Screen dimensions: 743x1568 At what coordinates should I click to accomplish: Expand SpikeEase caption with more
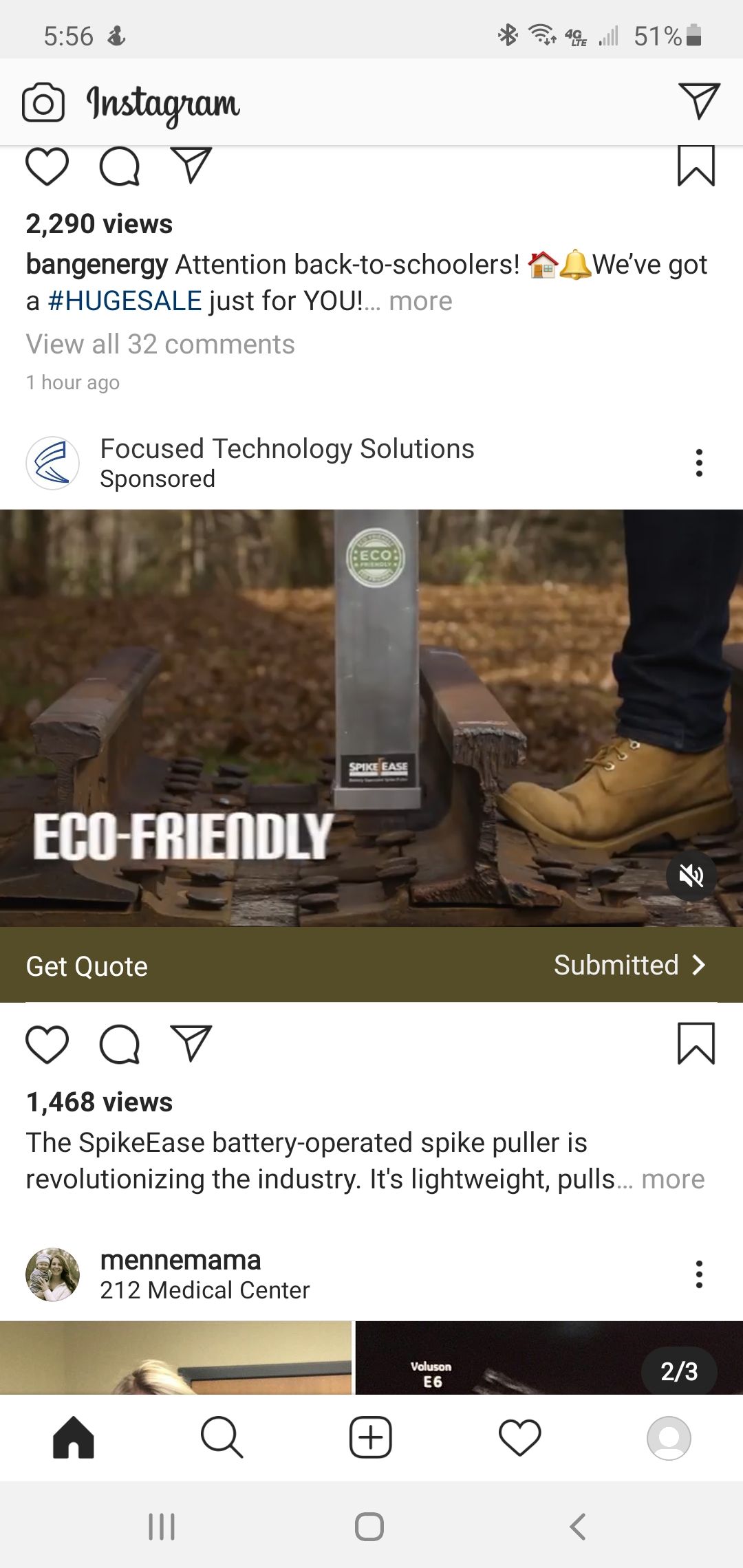[673, 1179]
